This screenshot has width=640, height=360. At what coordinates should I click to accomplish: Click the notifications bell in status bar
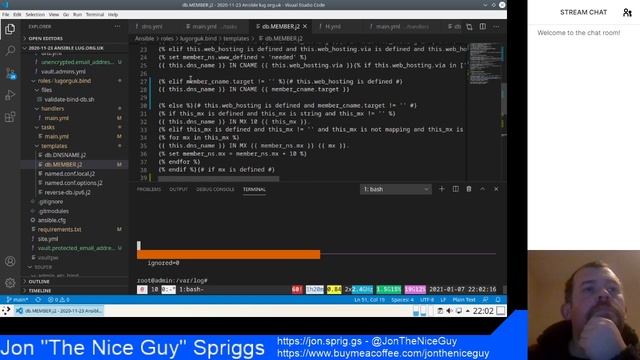point(498,300)
